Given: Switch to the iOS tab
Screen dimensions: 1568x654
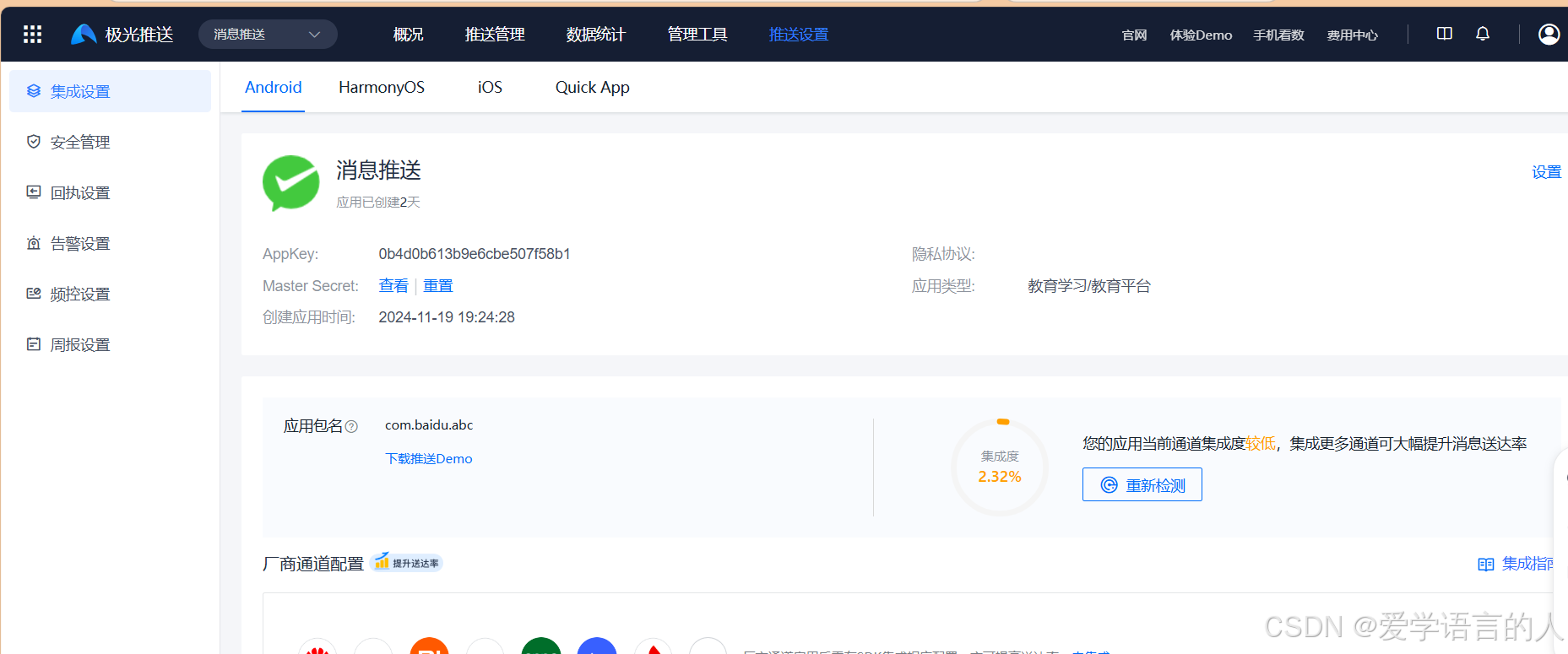Looking at the screenshot, I should coord(490,87).
